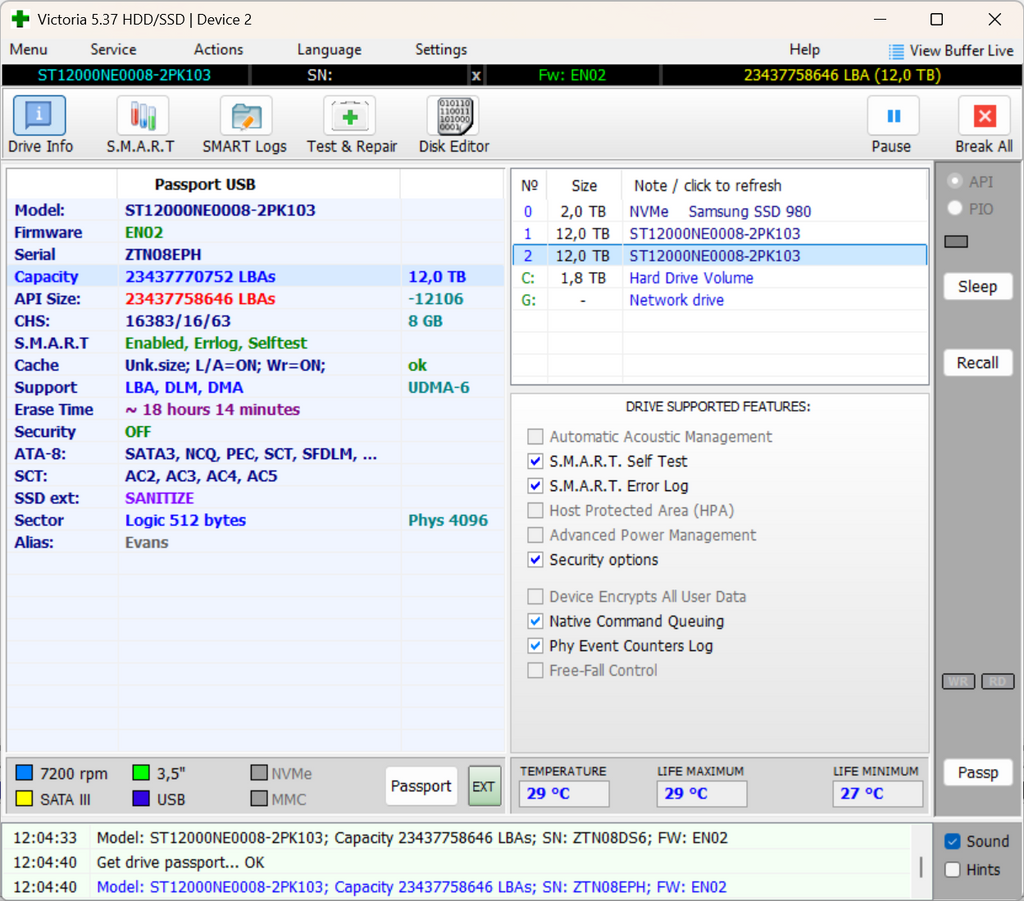Enable the Hints checkbox
The height and width of the screenshot is (901, 1024).
tap(952, 870)
